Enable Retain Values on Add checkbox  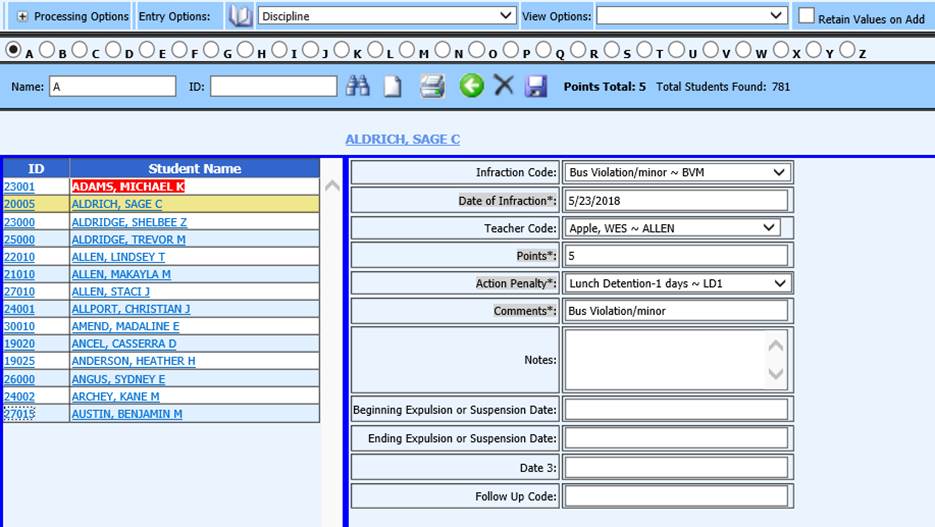coord(806,16)
